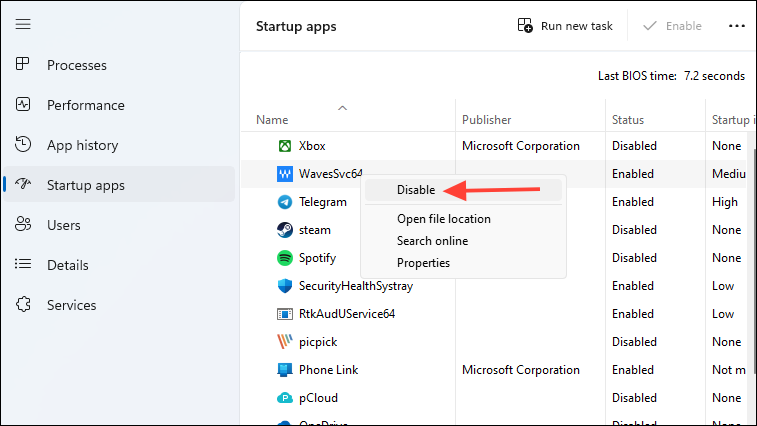Click the picpick app icon
The image size is (757, 426).
[x=285, y=342]
